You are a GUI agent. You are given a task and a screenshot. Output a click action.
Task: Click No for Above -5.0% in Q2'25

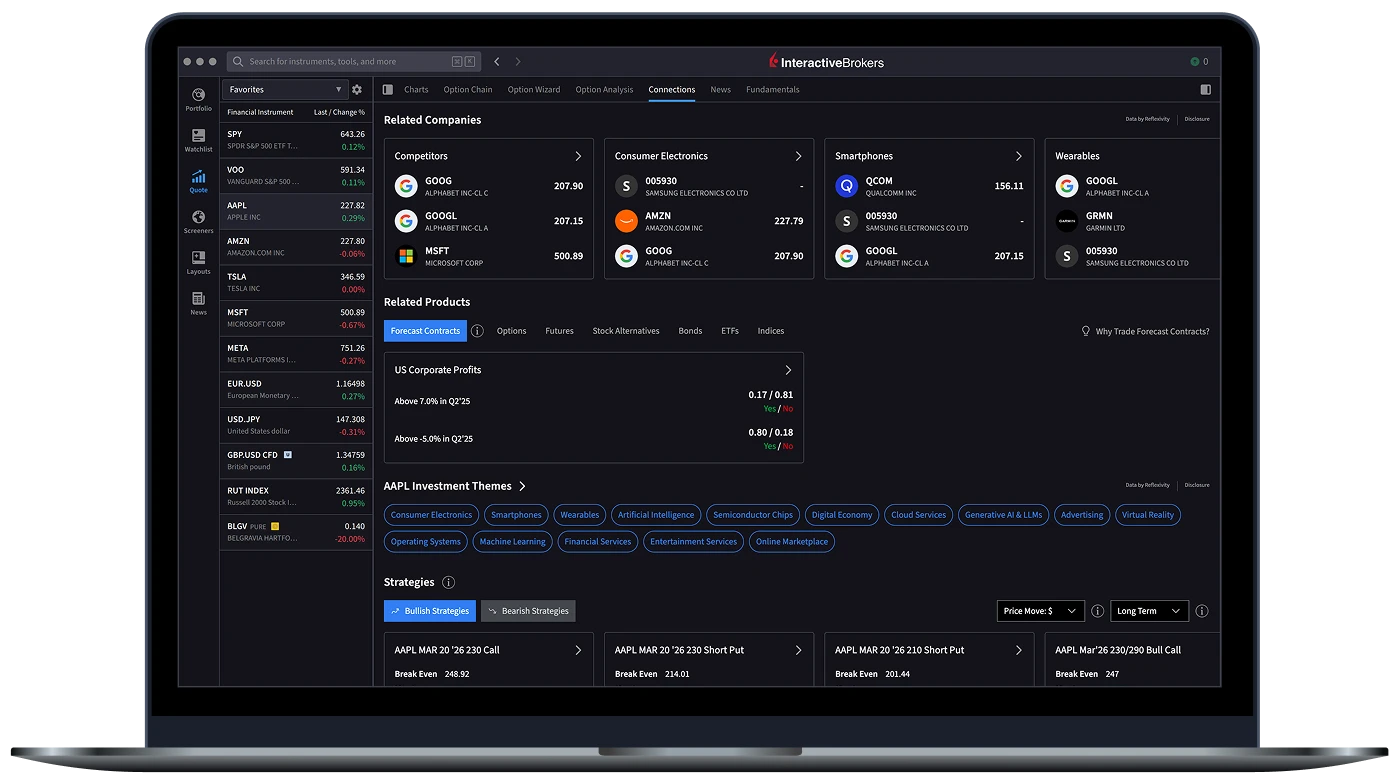788,447
